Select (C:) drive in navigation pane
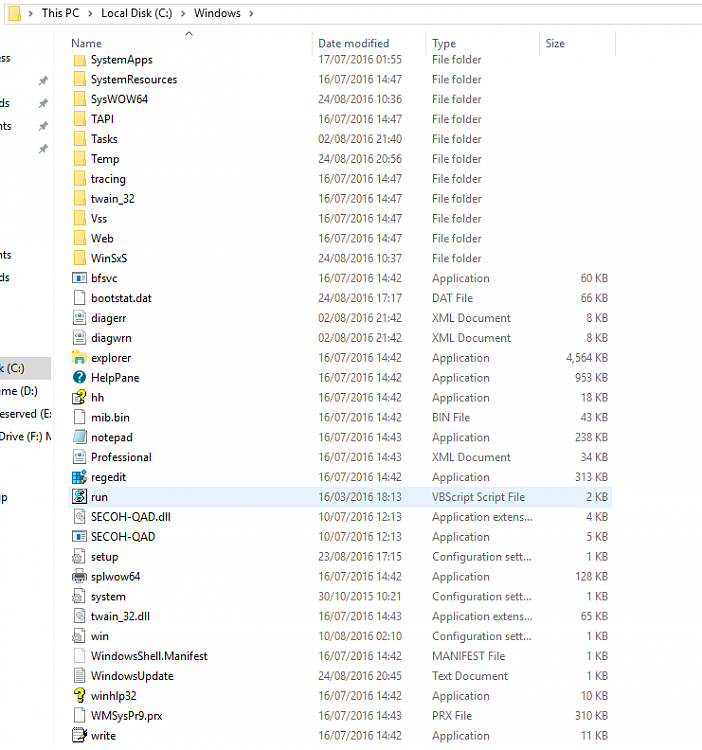 point(25,368)
